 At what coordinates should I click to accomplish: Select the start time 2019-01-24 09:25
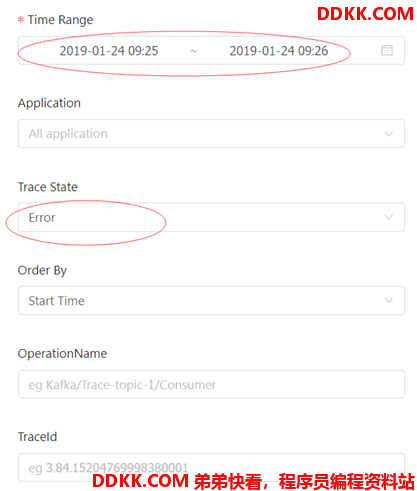coord(109,51)
